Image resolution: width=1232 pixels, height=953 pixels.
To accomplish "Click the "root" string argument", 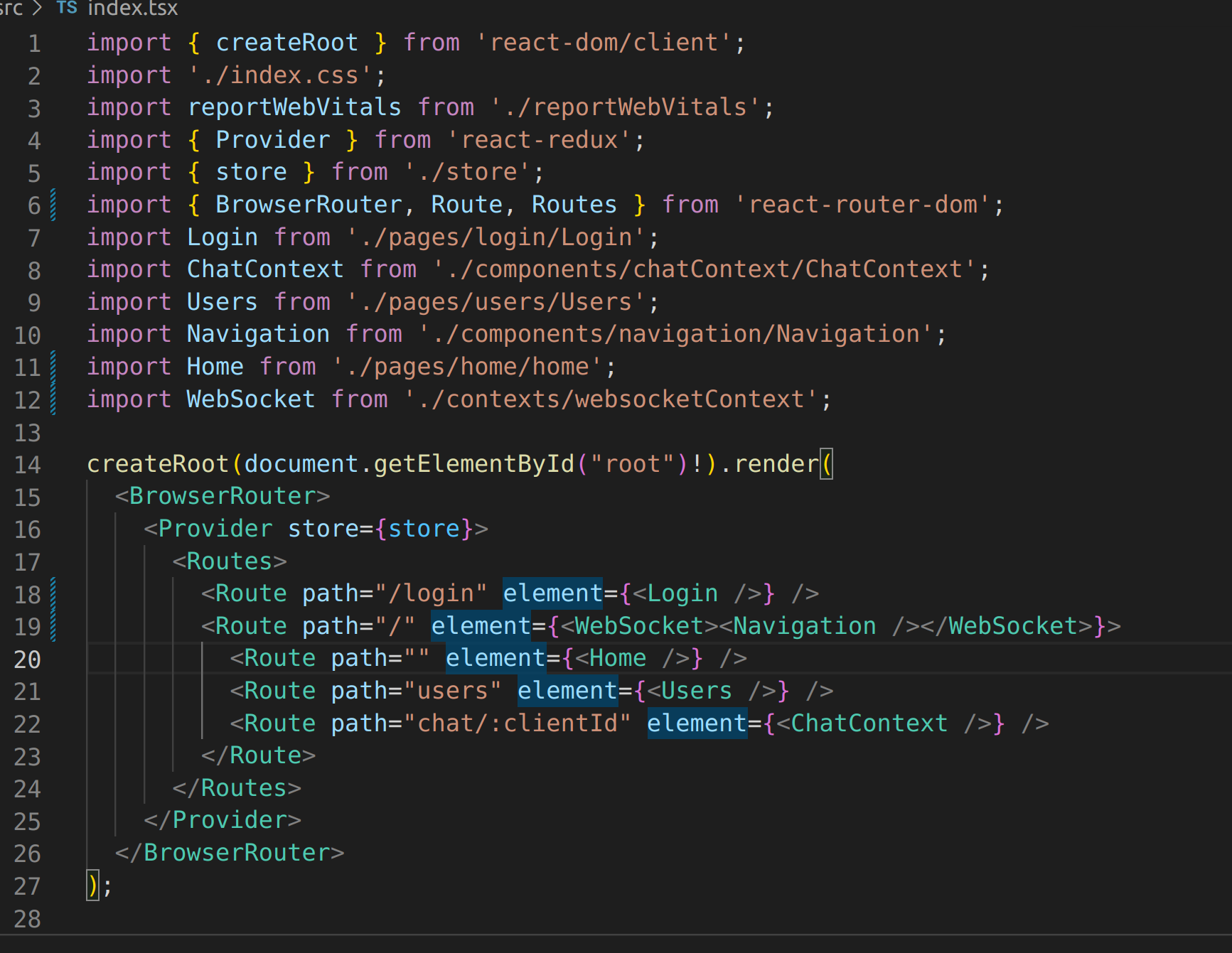I will click(632, 464).
